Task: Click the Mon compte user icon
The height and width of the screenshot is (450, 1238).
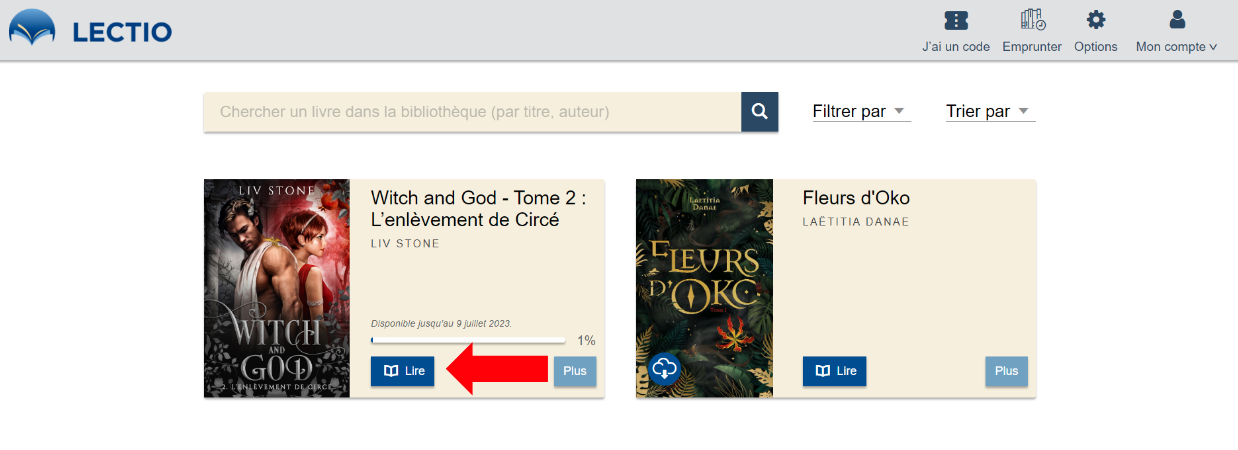Action: click(1177, 20)
